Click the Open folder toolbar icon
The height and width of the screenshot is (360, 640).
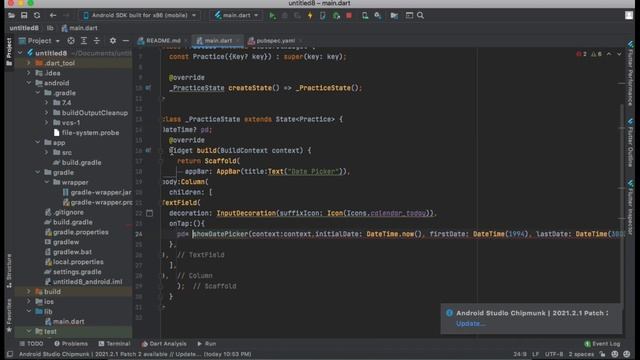11,16
